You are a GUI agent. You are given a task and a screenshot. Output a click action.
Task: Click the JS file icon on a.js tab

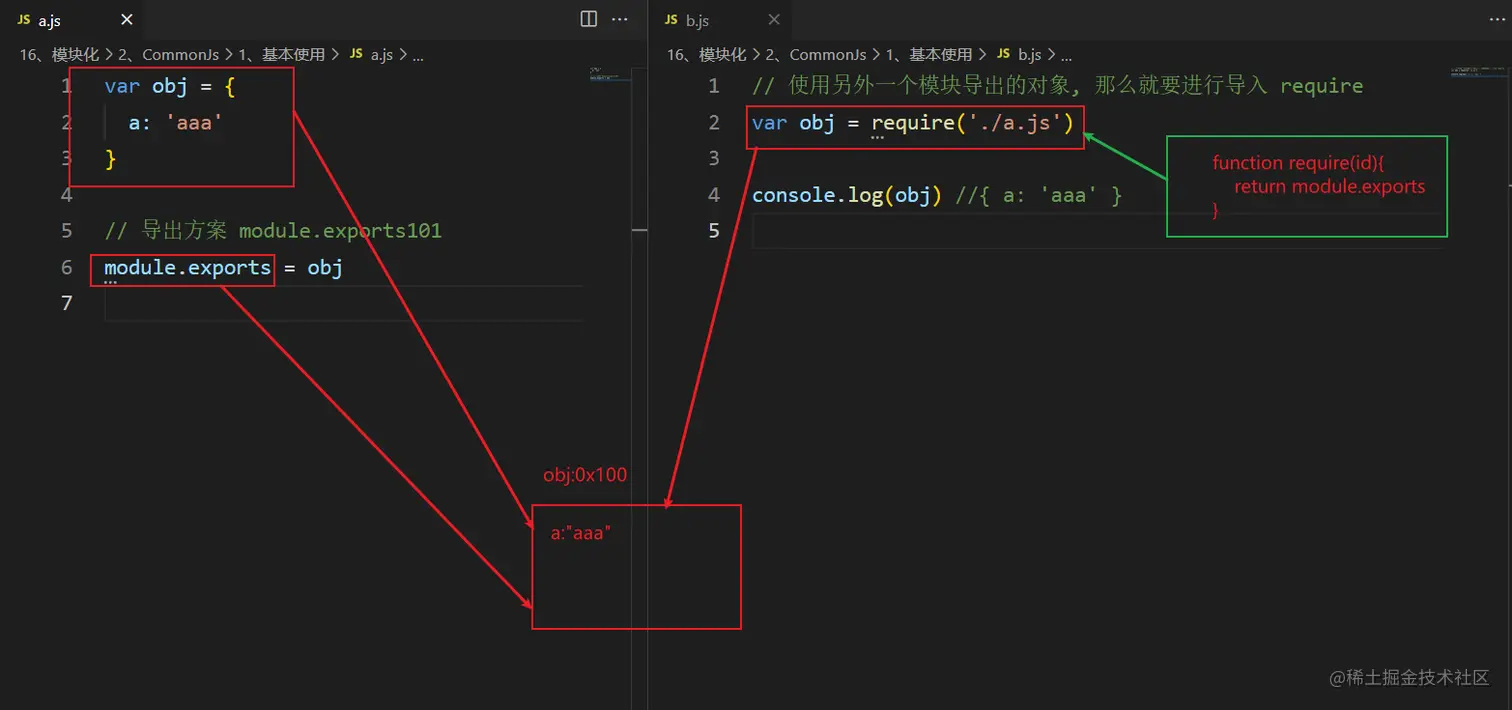[x=24, y=19]
